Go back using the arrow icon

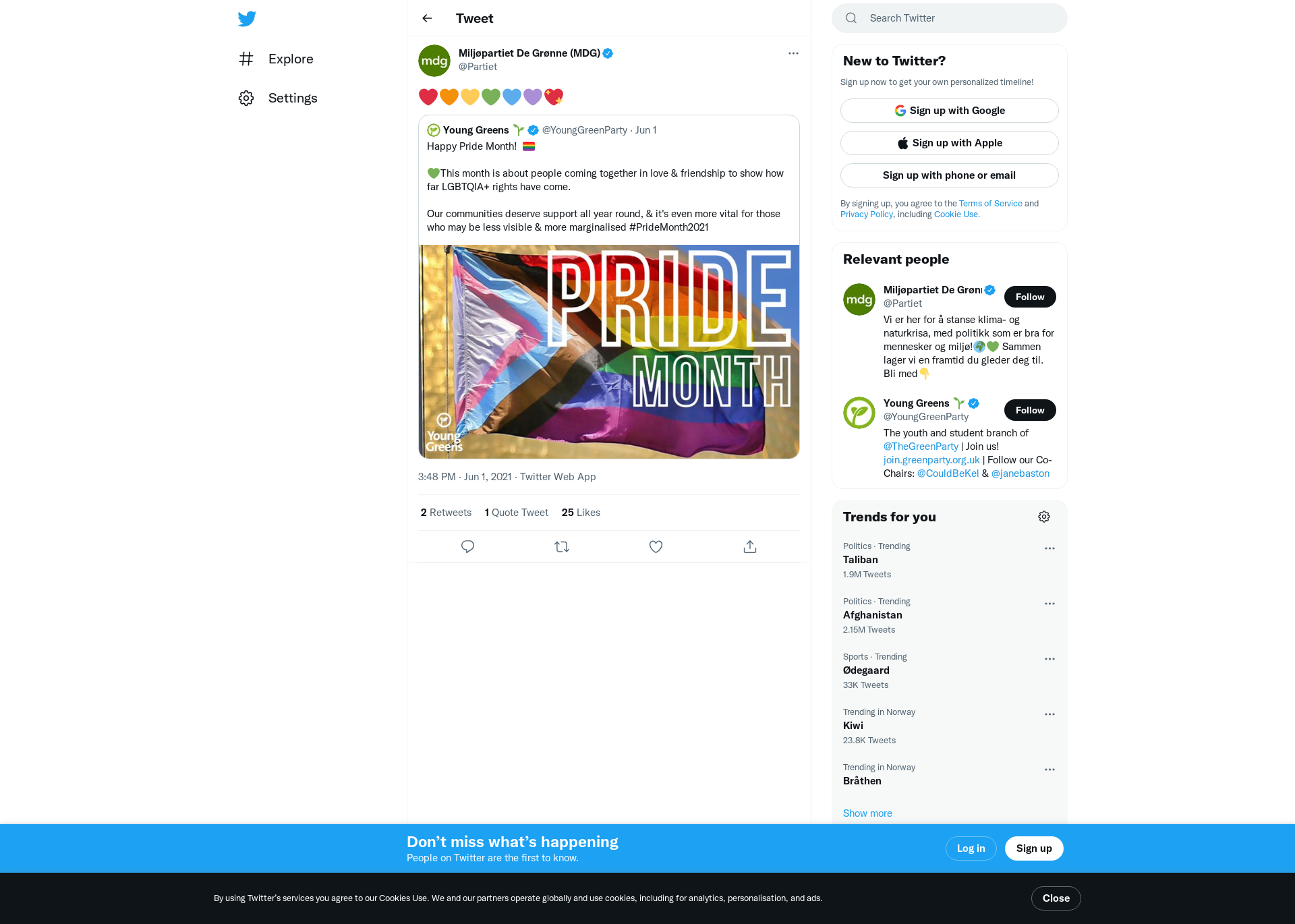(x=427, y=18)
